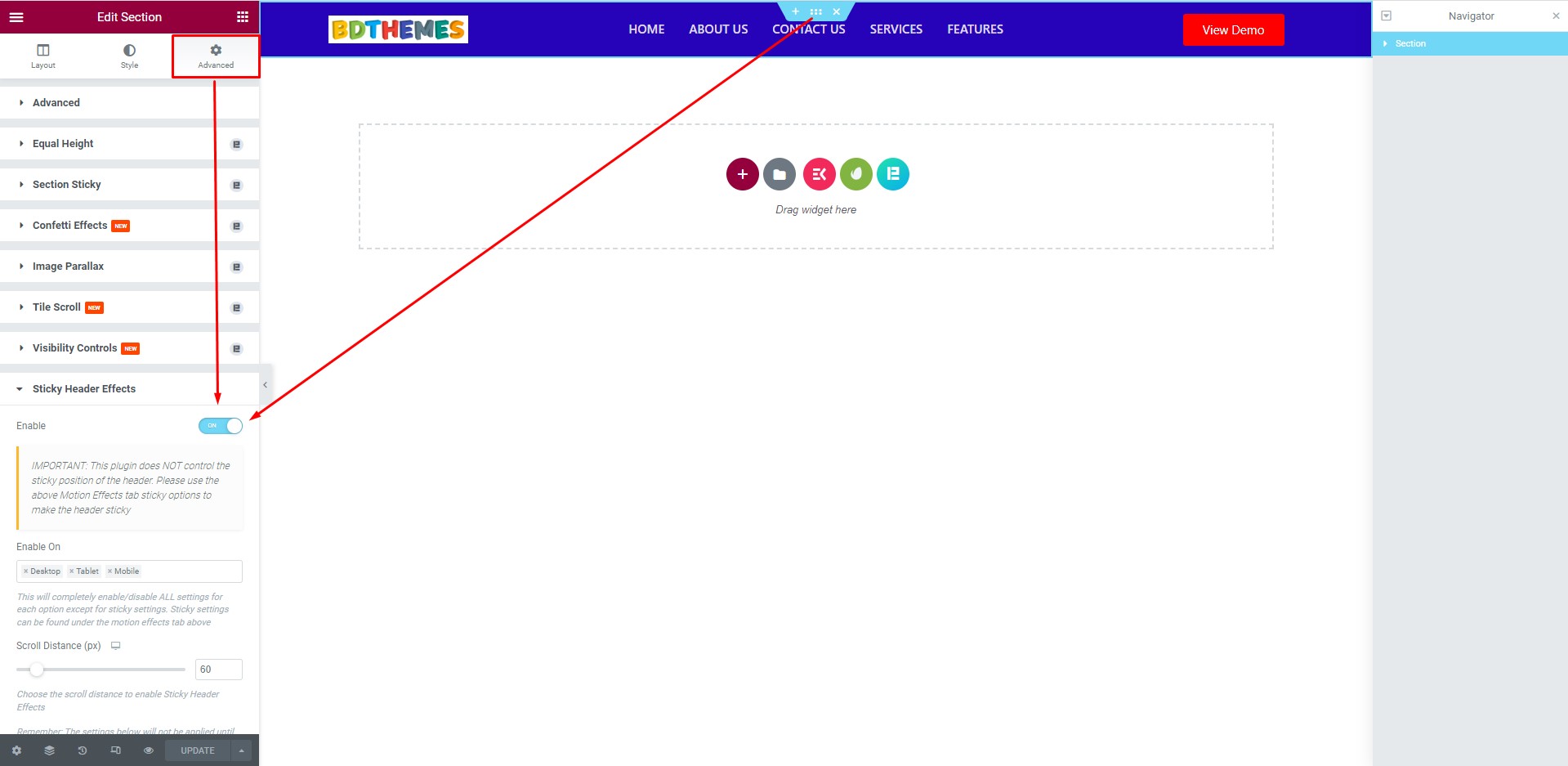Click the SERVICES navigation link
Viewport: 1568px width, 766px height.
coord(896,29)
